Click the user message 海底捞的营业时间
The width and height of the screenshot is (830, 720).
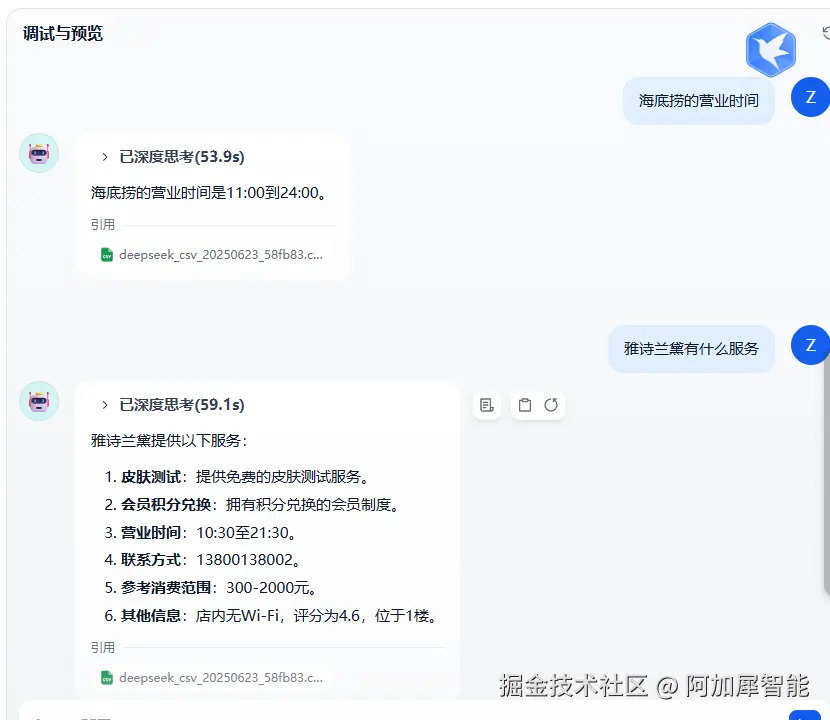click(699, 101)
